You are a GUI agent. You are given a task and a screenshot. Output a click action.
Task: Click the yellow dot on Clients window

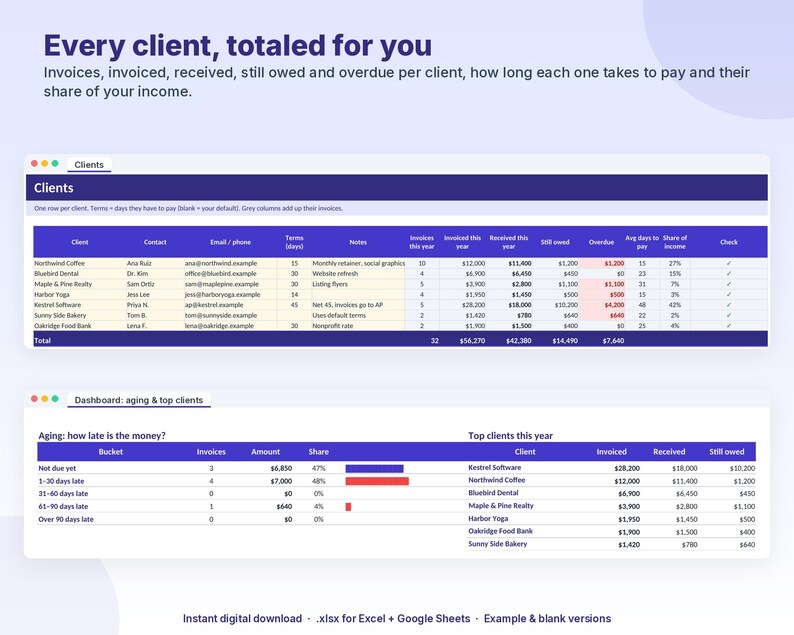[x=45, y=163]
